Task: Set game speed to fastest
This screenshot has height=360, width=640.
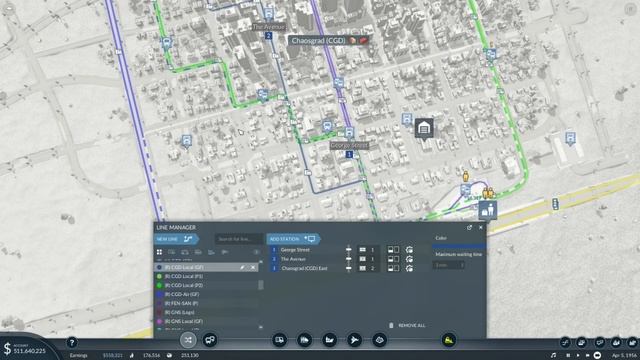Action: (x=597, y=356)
